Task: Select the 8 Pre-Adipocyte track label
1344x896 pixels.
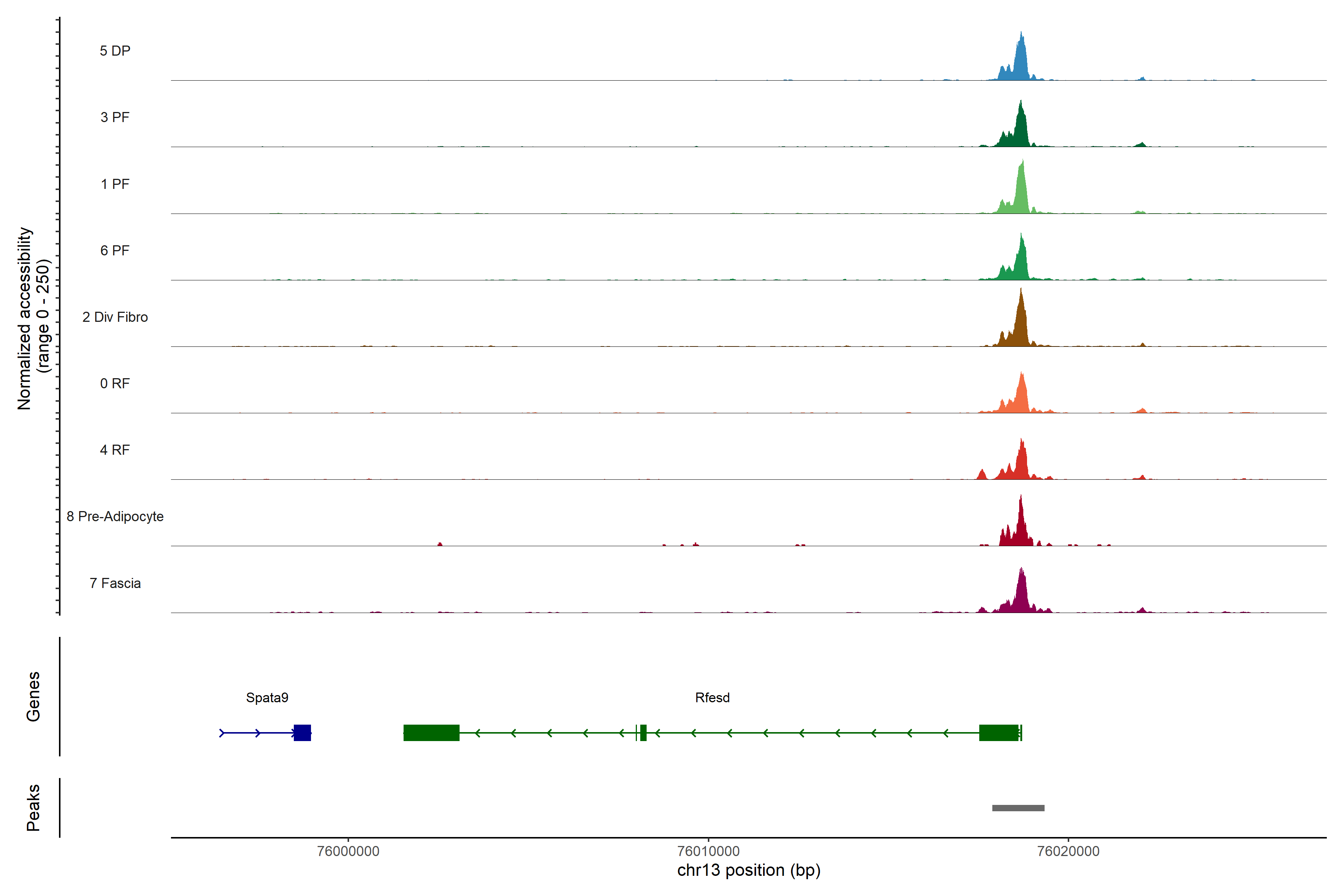Action: click(x=115, y=517)
